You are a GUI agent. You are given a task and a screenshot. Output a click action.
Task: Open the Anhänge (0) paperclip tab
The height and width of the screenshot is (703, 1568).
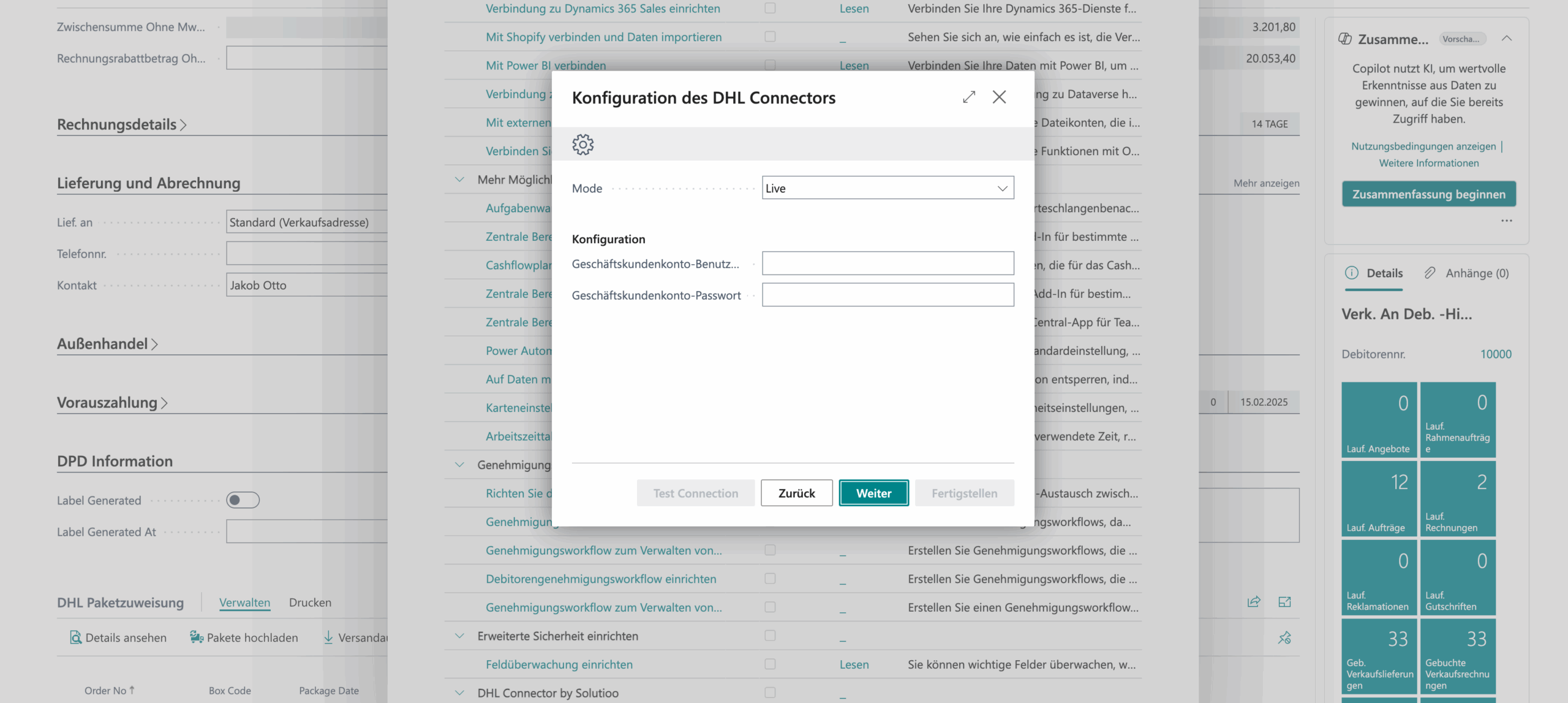click(x=1467, y=273)
